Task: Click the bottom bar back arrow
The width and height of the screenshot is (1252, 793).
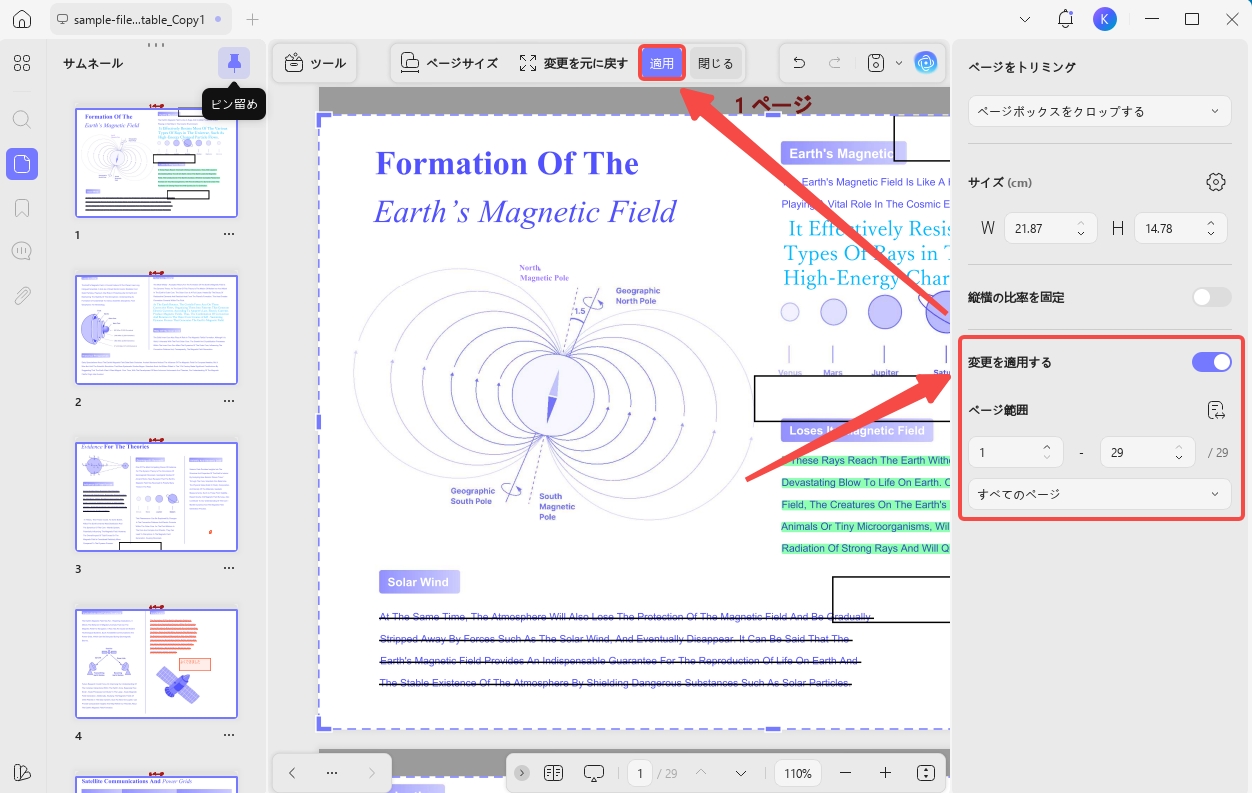Action: [x=292, y=773]
